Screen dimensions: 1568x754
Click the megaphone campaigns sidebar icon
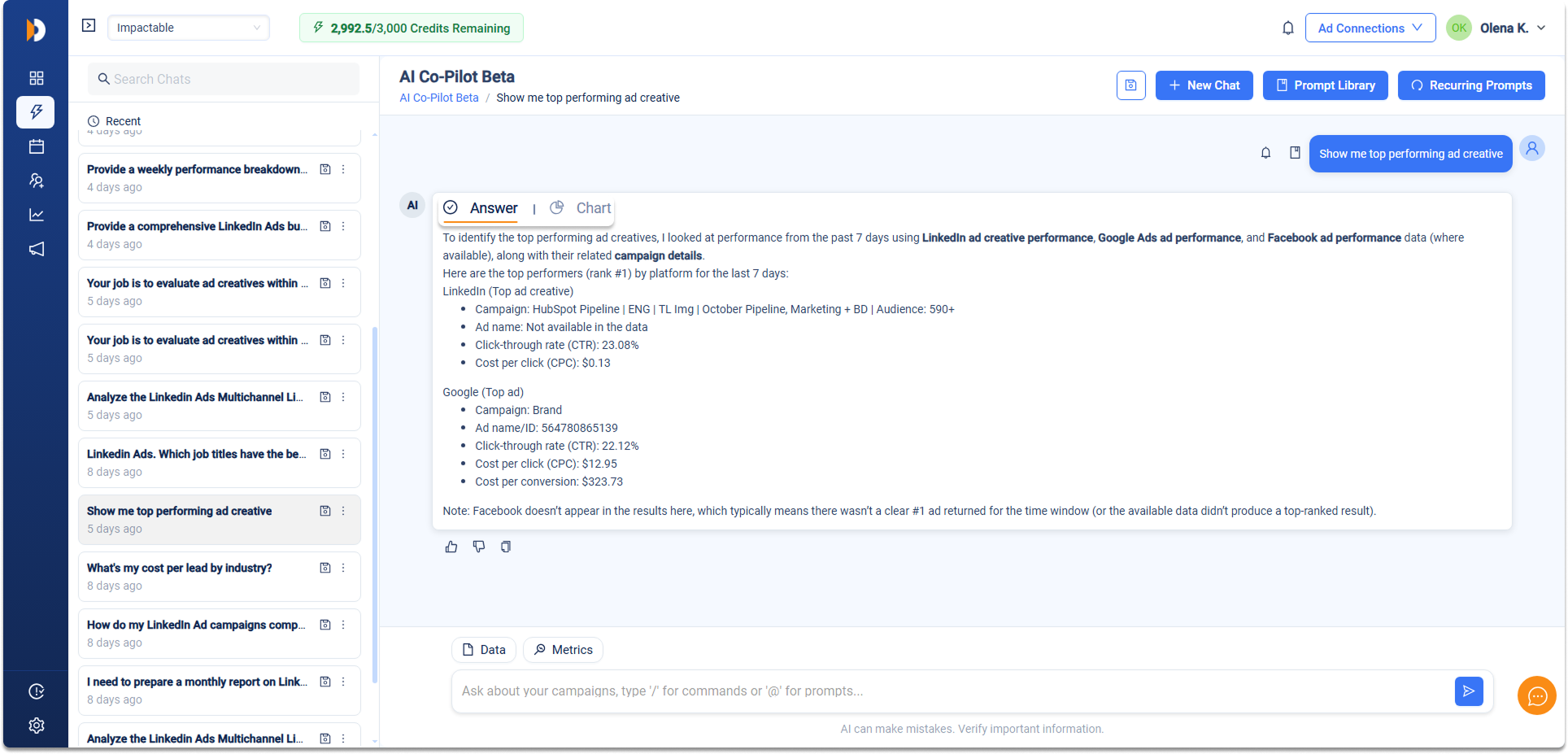pos(36,249)
